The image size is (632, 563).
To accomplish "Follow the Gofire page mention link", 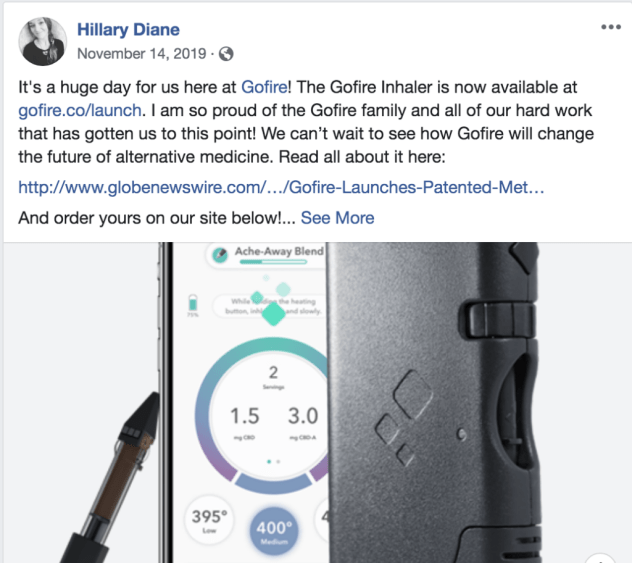I will [x=264, y=87].
